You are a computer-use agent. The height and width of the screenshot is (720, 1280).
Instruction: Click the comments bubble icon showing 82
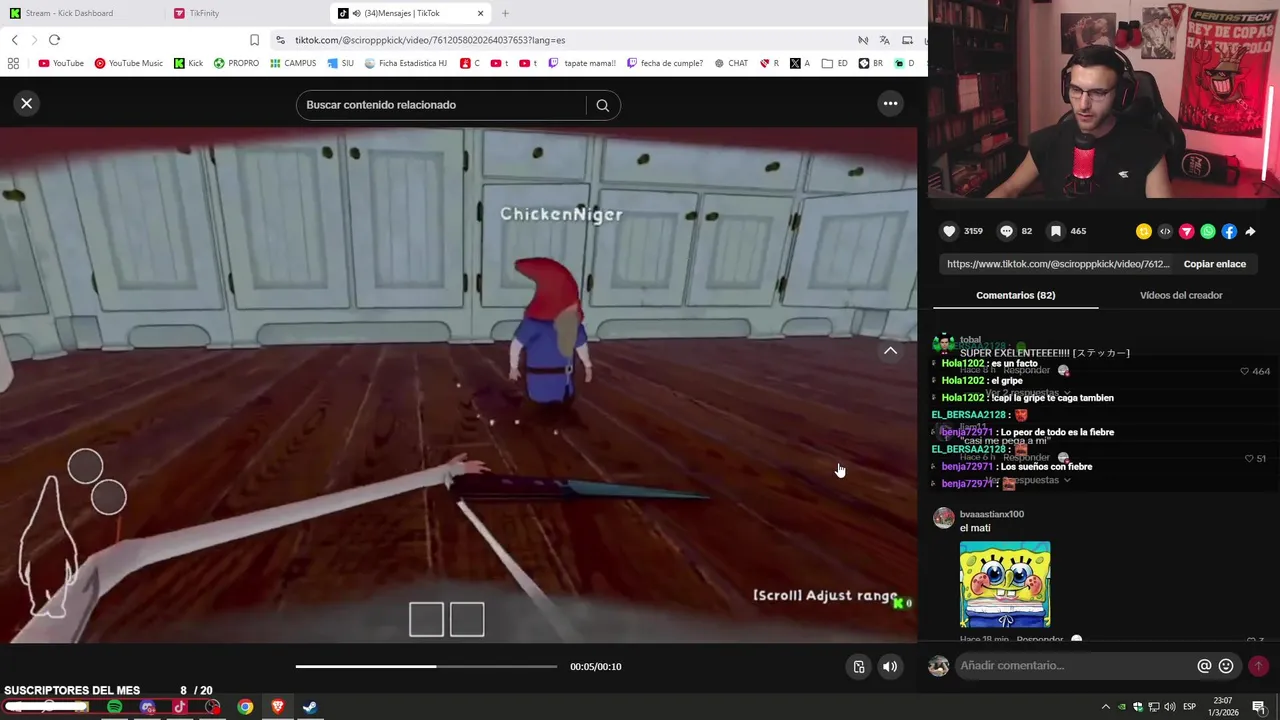click(1007, 231)
